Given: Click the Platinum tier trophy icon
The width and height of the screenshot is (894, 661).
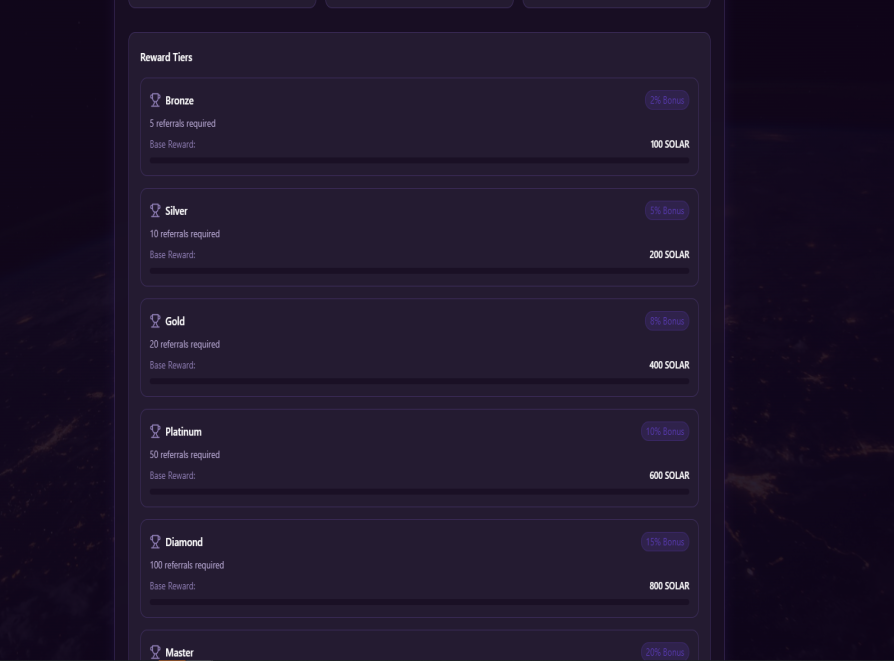Looking at the screenshot, I should pyautogui.click(x=155, y=431).
